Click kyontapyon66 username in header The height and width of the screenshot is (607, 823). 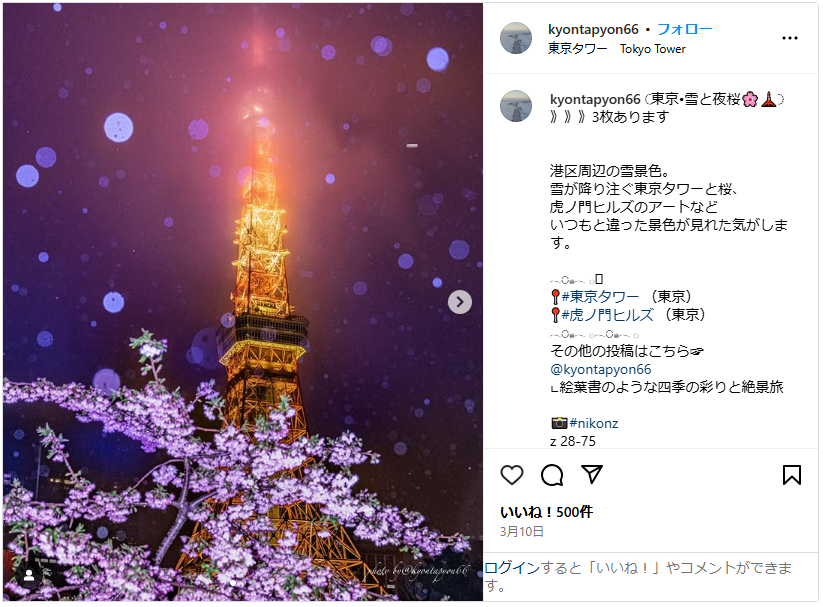pos(593,29)
